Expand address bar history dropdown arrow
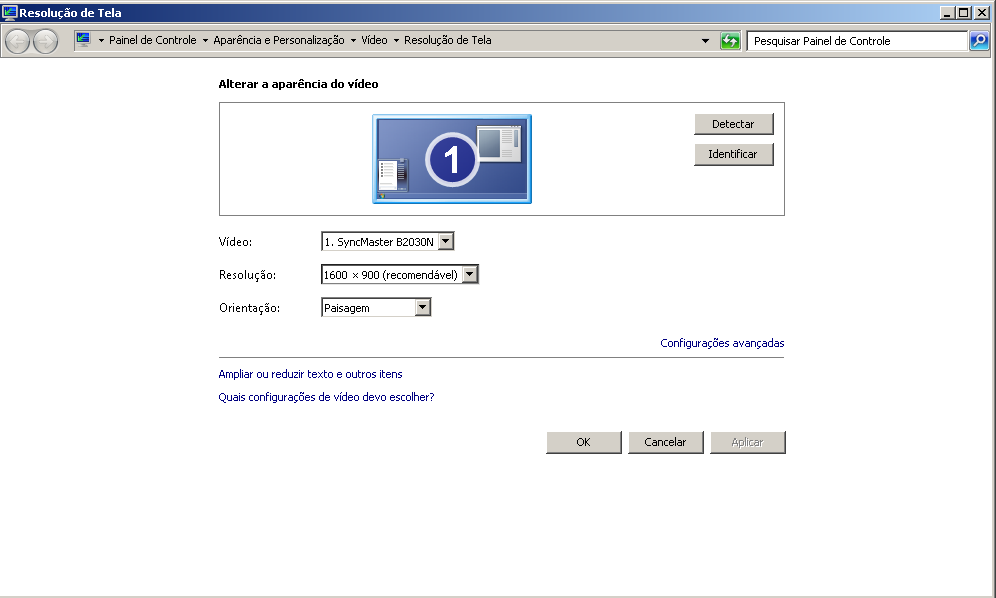This screenshot has height=598, width=996. pyautogui.click(x=705, y=41)
